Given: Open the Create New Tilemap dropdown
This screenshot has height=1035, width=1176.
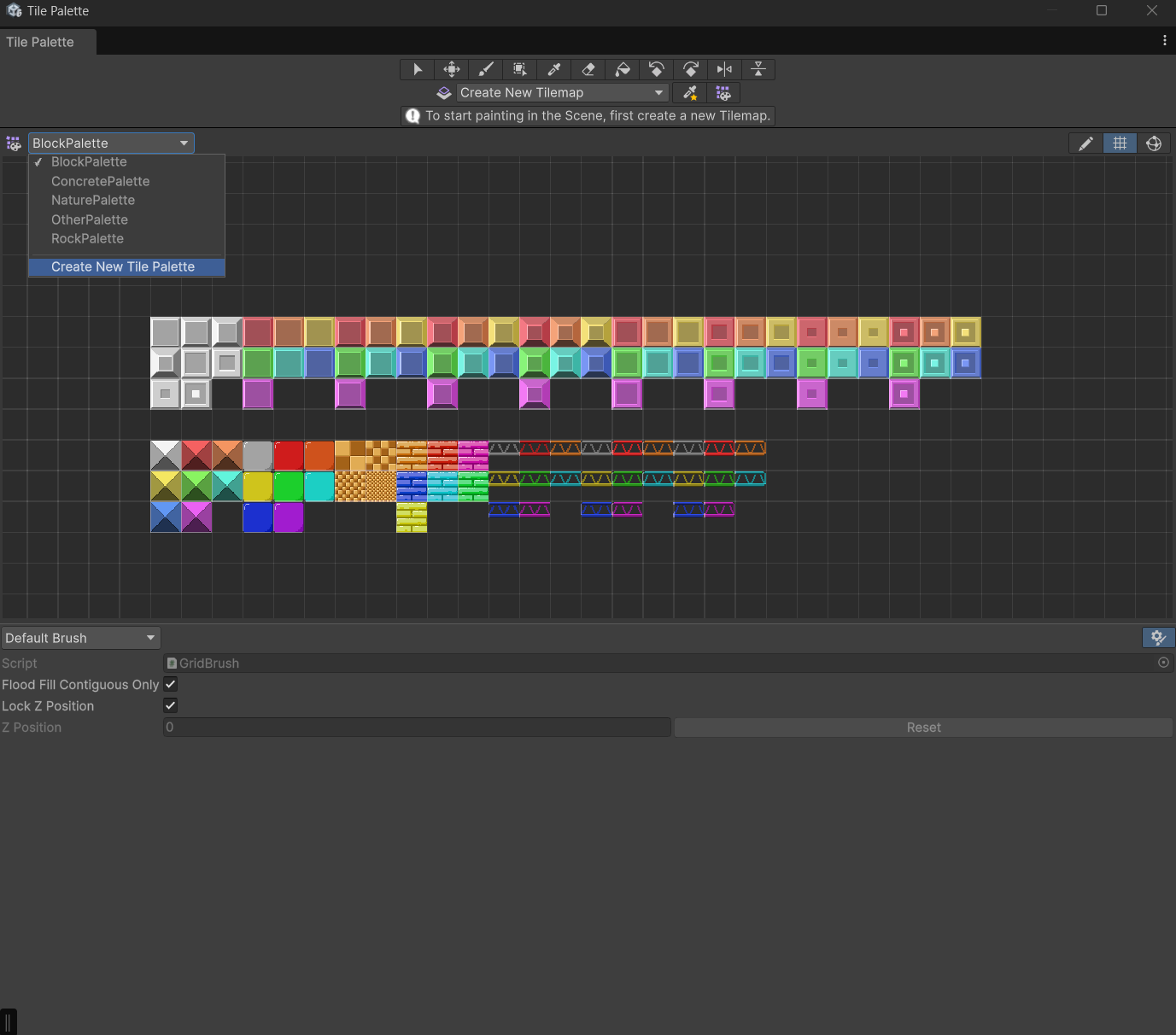Looking at the screenshot, I should coord(562,92).
